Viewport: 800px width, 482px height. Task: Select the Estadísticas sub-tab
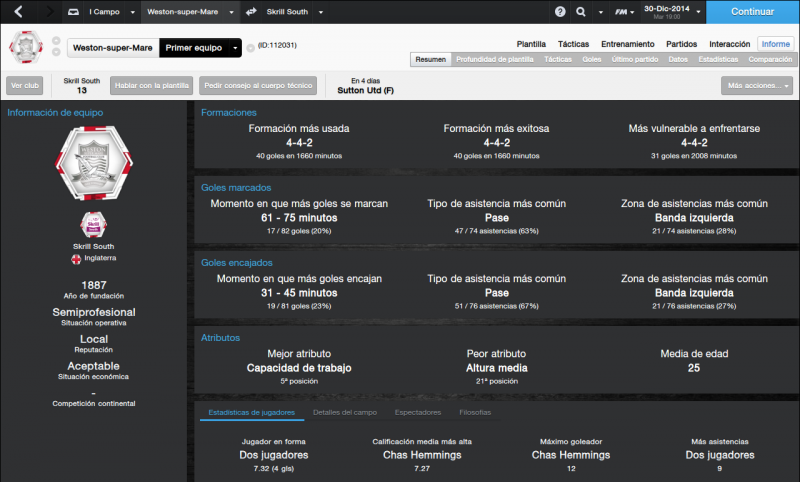(718, 59)
